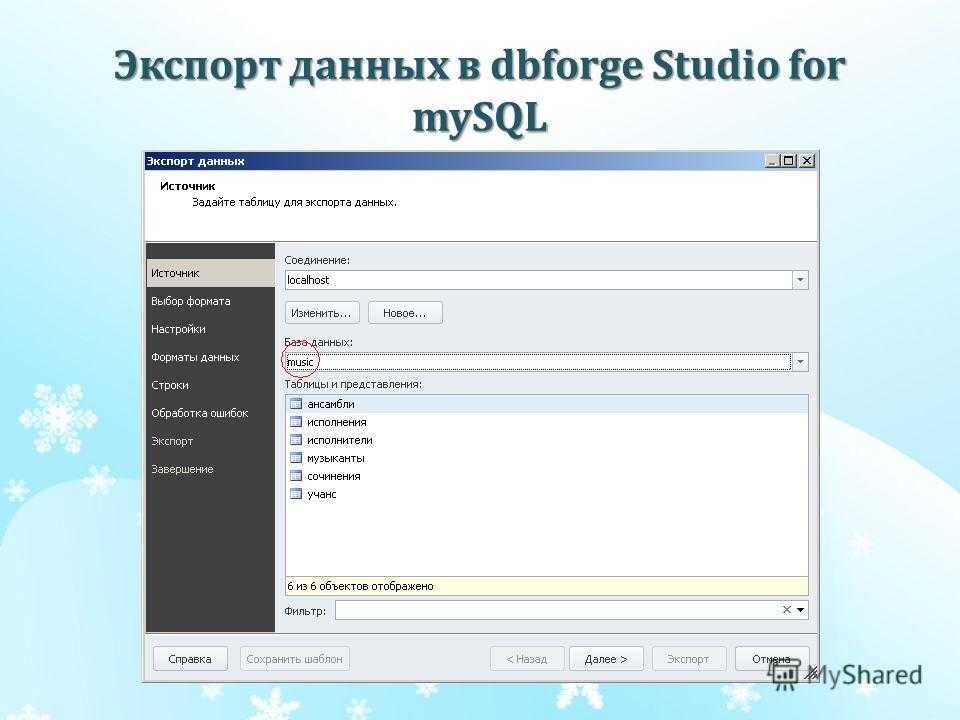The width and height of the screenshot is (960, 720).
Task: Open the Строки step
Action: 211,385
